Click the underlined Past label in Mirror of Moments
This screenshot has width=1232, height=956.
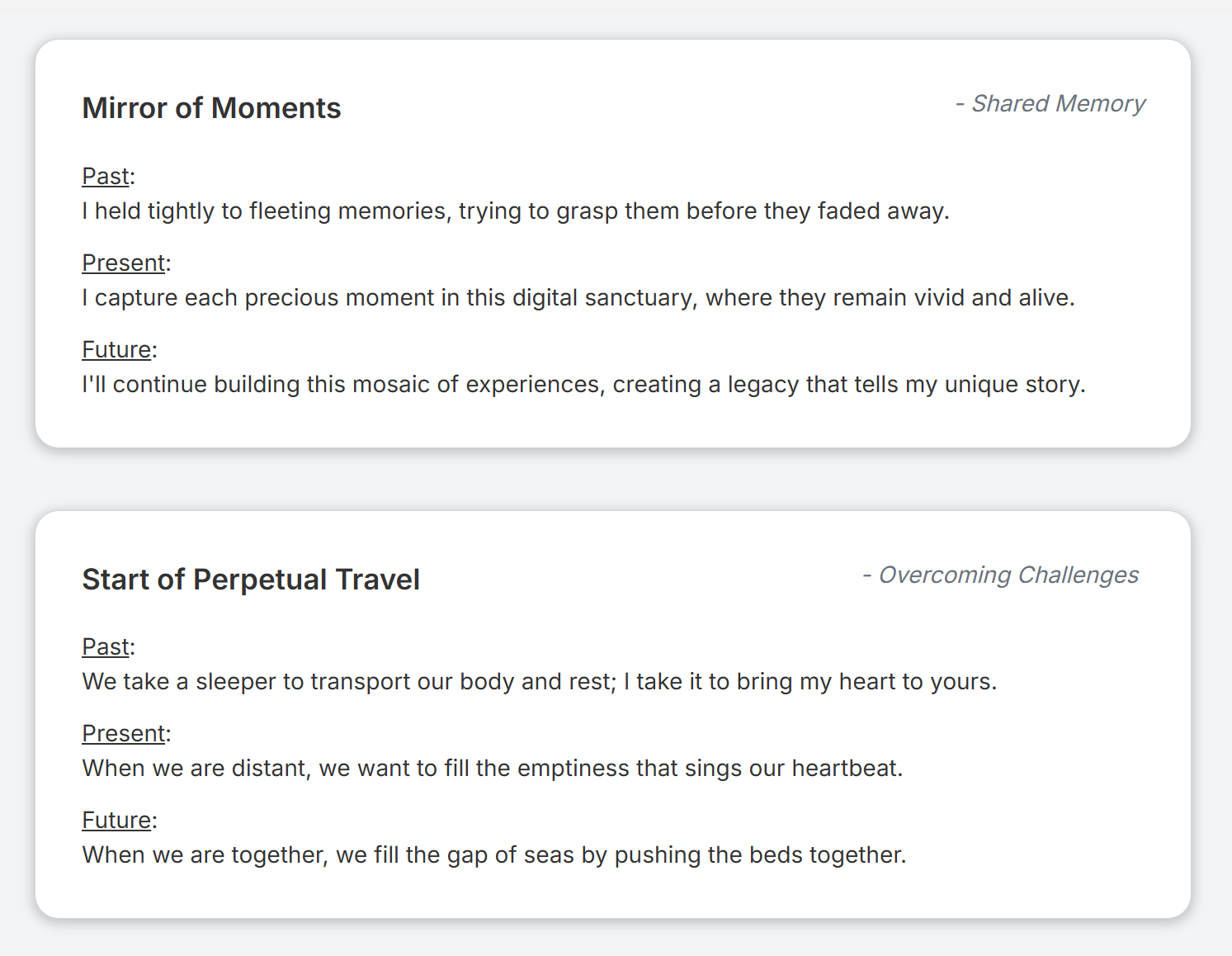pyautogui.click(x=106, y=176)
